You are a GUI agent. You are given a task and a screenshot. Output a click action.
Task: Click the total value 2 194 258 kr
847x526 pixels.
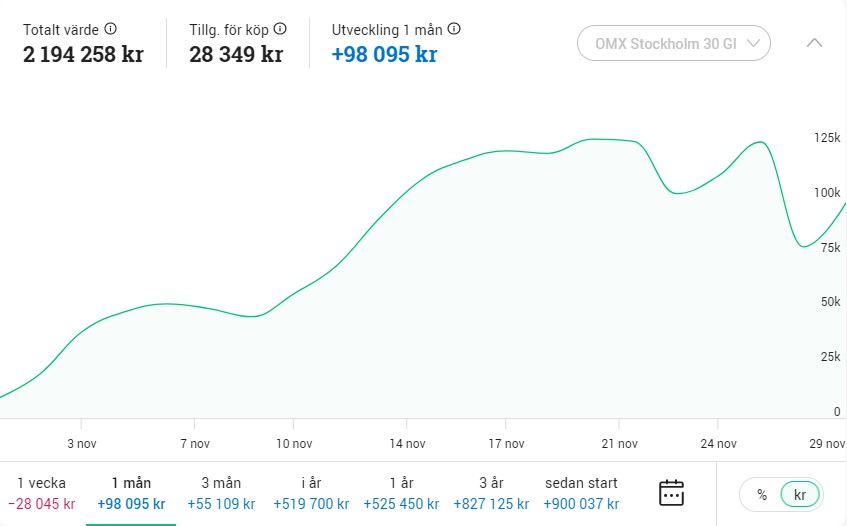point(83,54)
